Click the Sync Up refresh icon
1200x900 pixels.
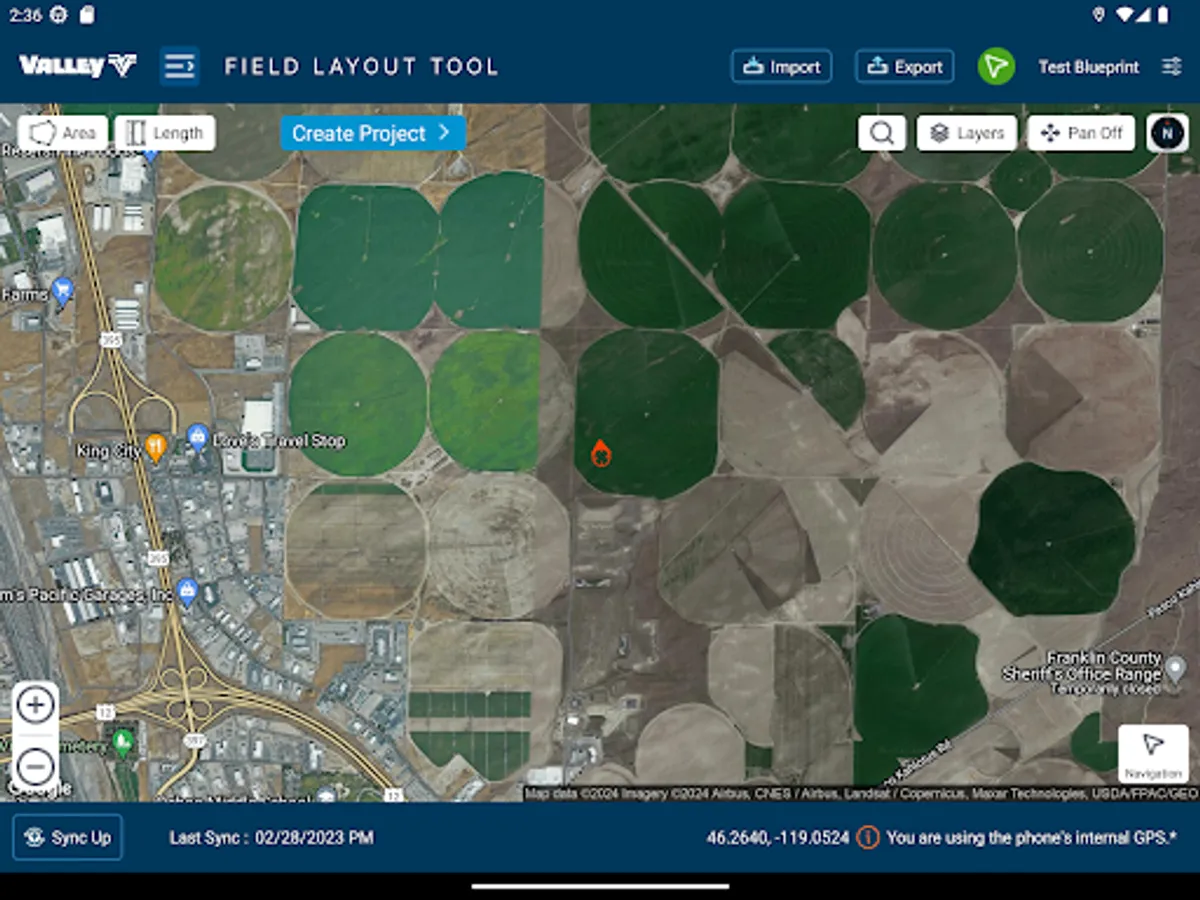coord(36,838)
